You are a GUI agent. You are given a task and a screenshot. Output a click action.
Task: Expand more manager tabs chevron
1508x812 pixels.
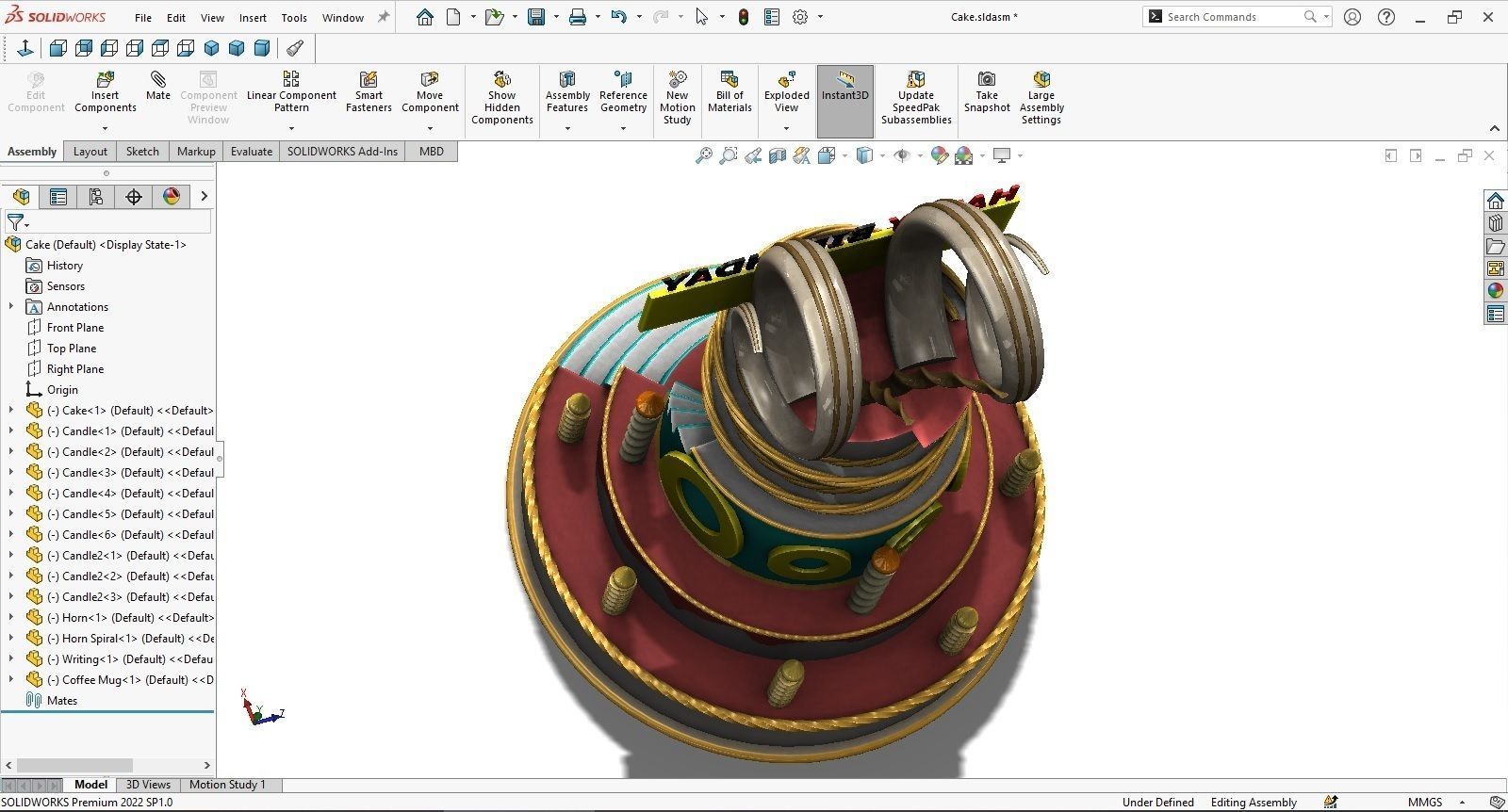coord(204,196)
